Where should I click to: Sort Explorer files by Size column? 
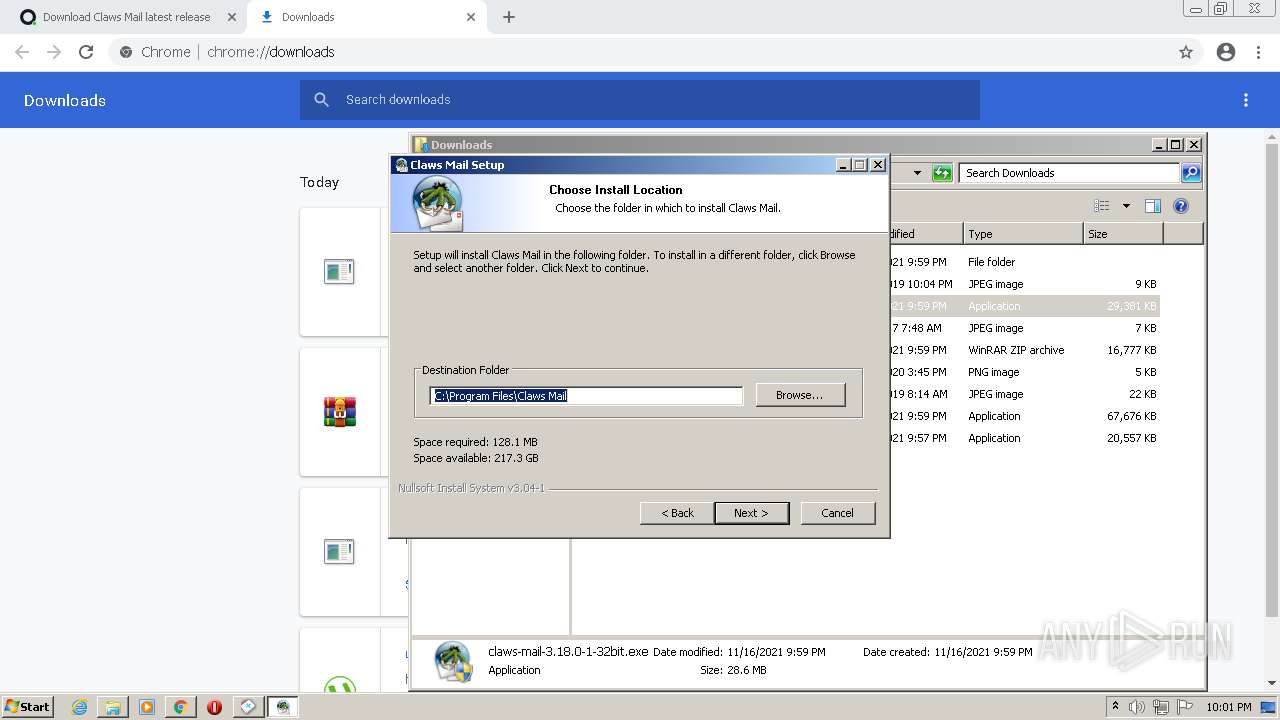point(1123,234)
